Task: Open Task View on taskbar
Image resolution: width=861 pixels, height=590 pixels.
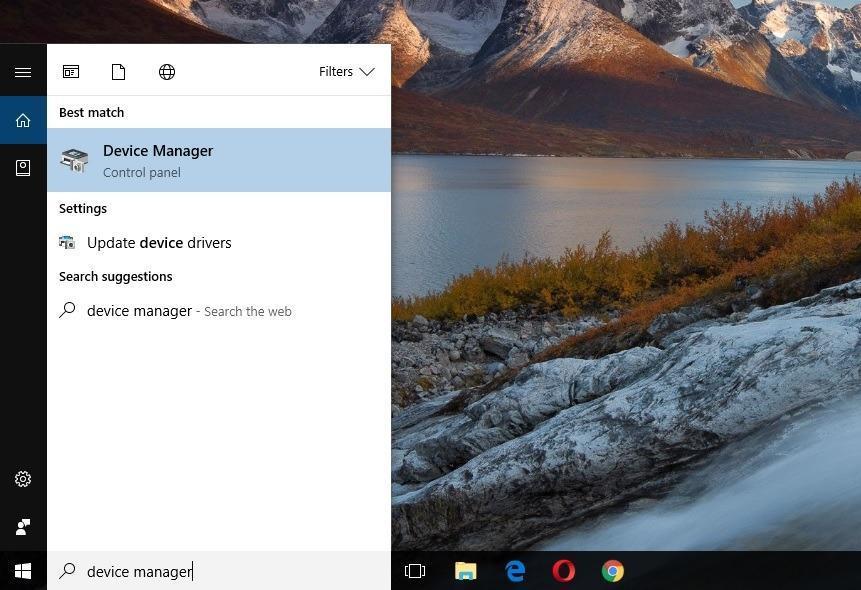Action: pyautogui.click(x=415, y=571)
